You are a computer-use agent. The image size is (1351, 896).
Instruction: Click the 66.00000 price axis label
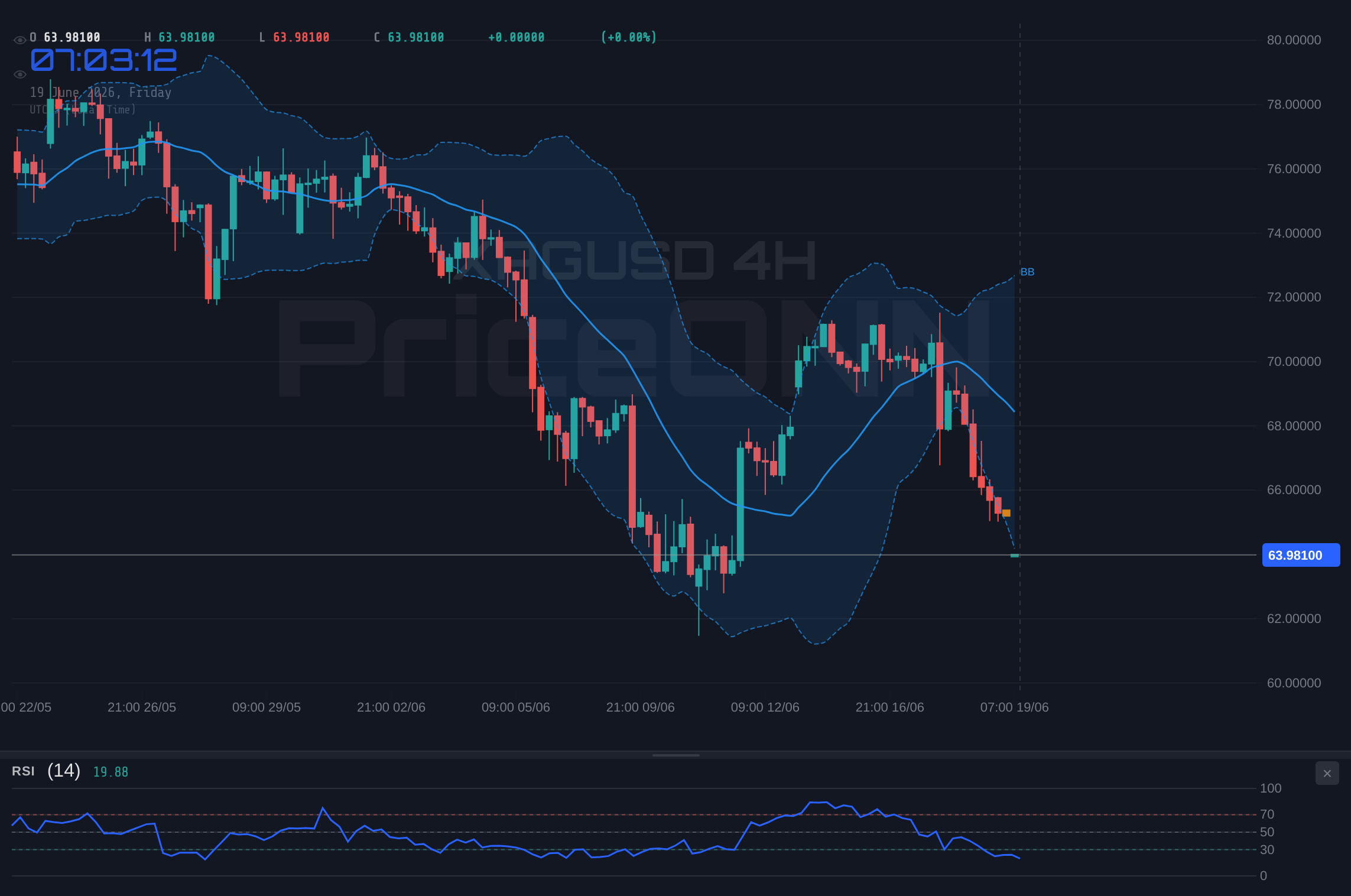tap(1294, 490)
